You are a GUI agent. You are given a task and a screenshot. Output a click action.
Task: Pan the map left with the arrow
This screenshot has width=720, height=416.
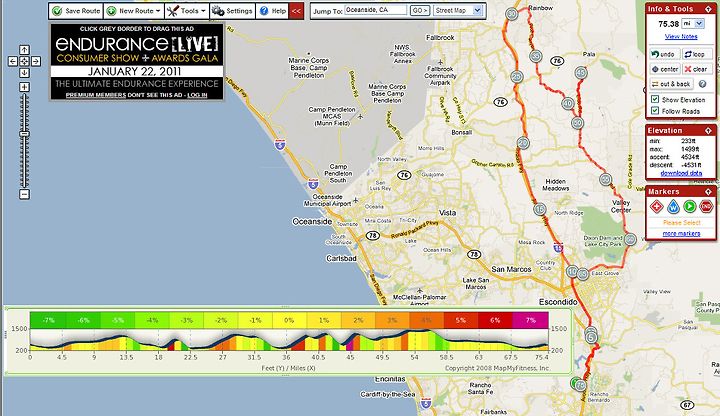click(x=13, y=61)
